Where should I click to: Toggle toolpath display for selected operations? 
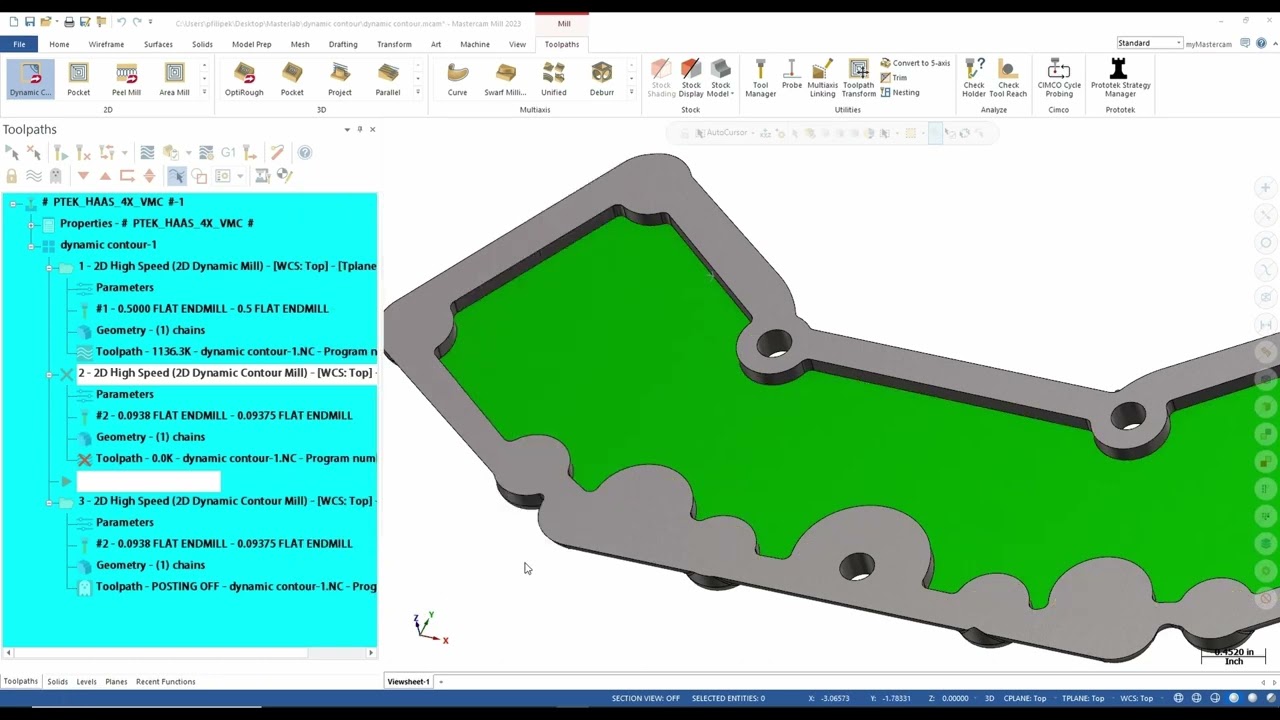click(34, 176)
